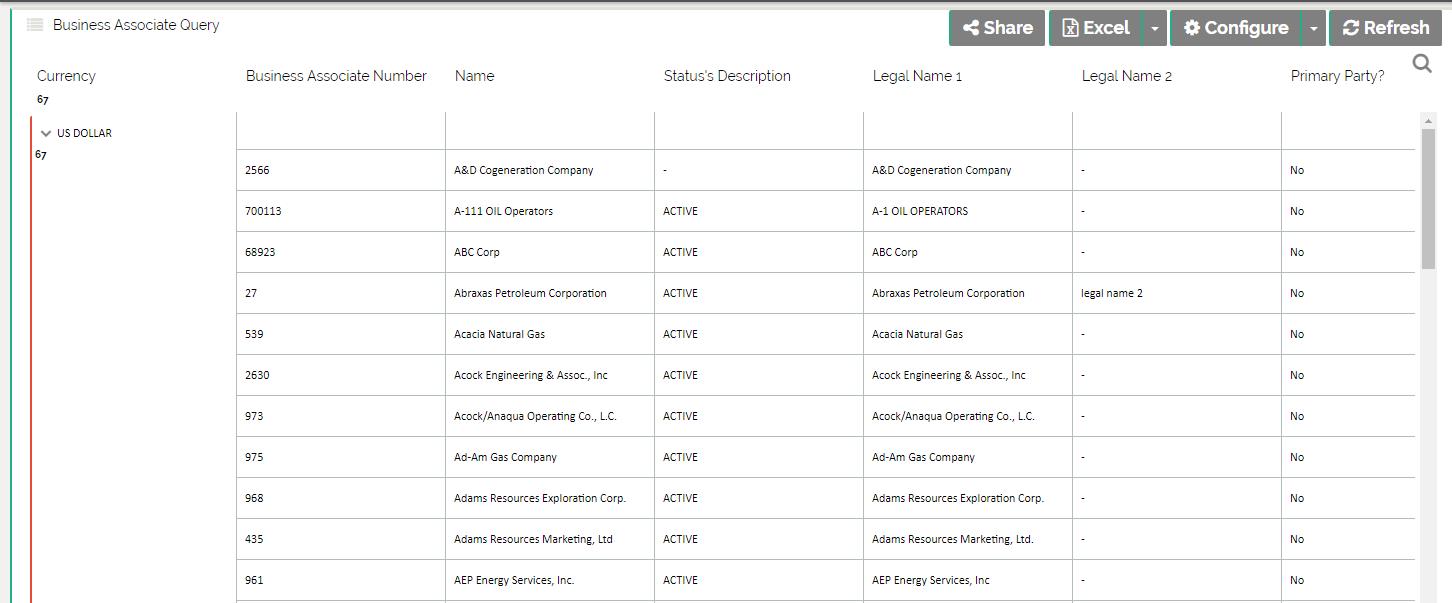Sort by Currency column header

(66, 76)
